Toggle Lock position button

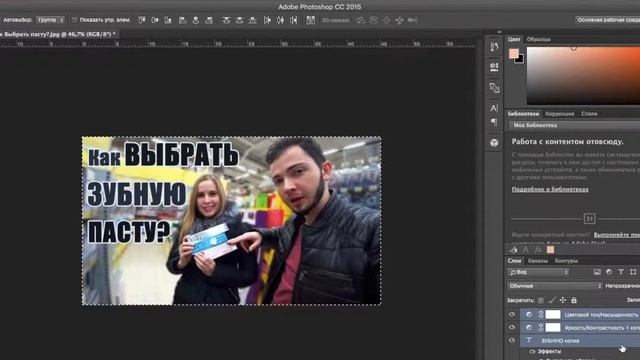563,300
